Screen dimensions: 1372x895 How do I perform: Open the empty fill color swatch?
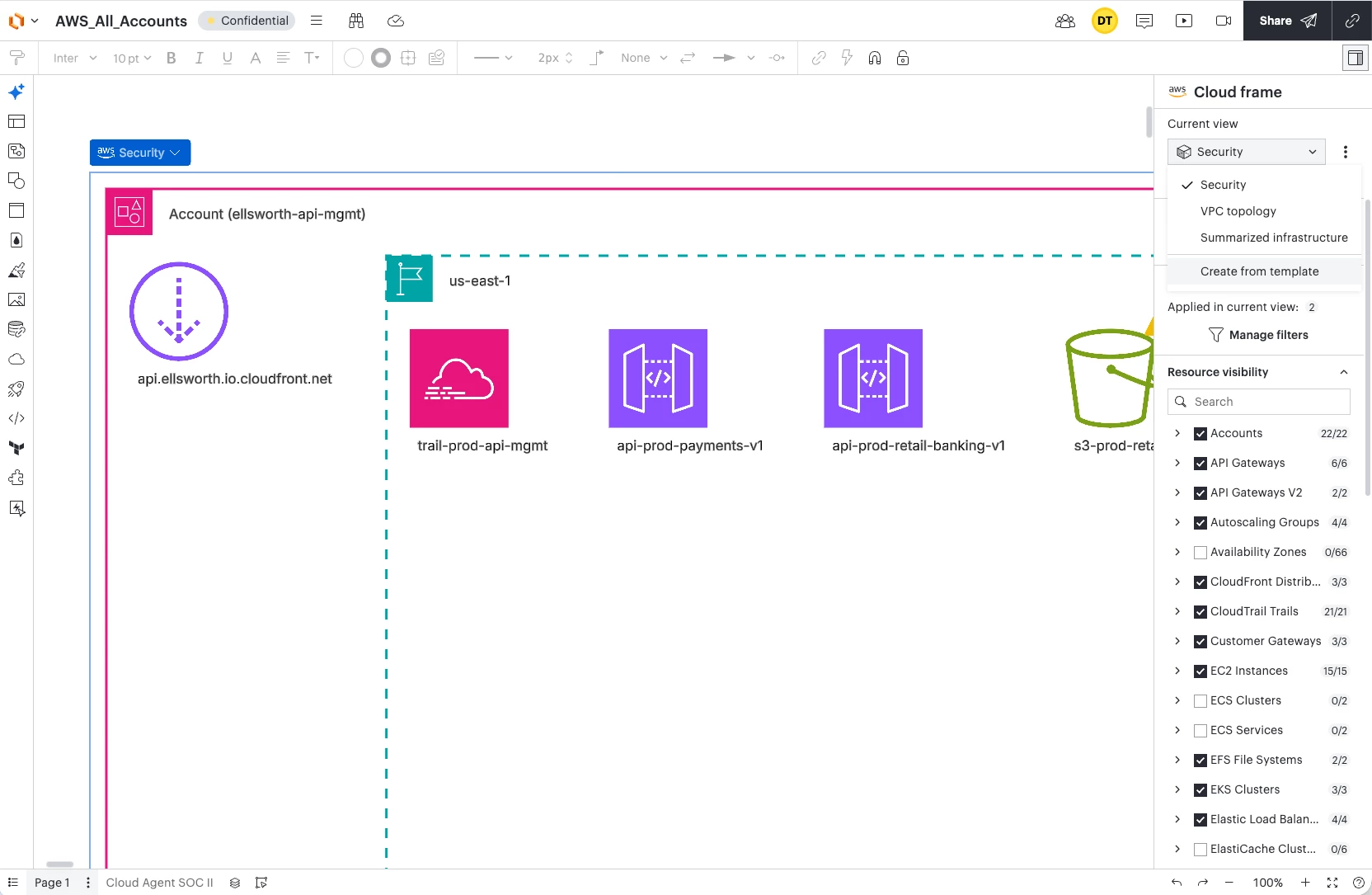pyautogui.click(x=353, y=58)
